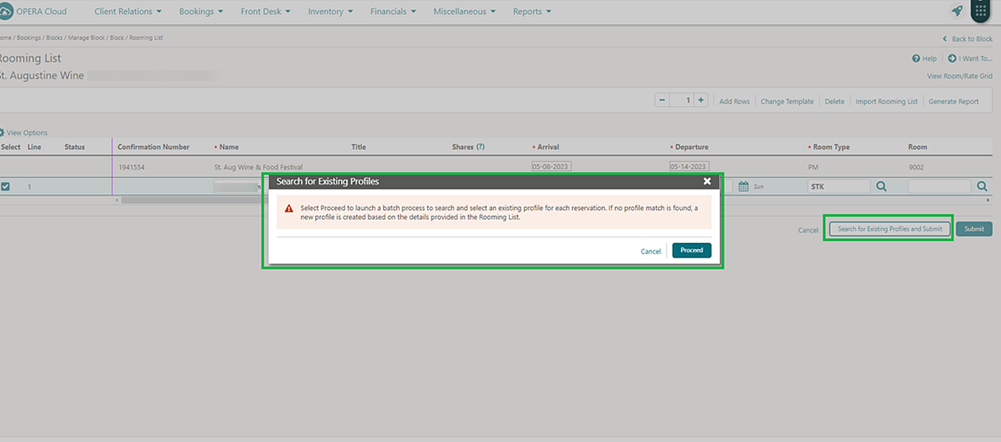Click the Confirmation Number column header

[x=153, y=147]
